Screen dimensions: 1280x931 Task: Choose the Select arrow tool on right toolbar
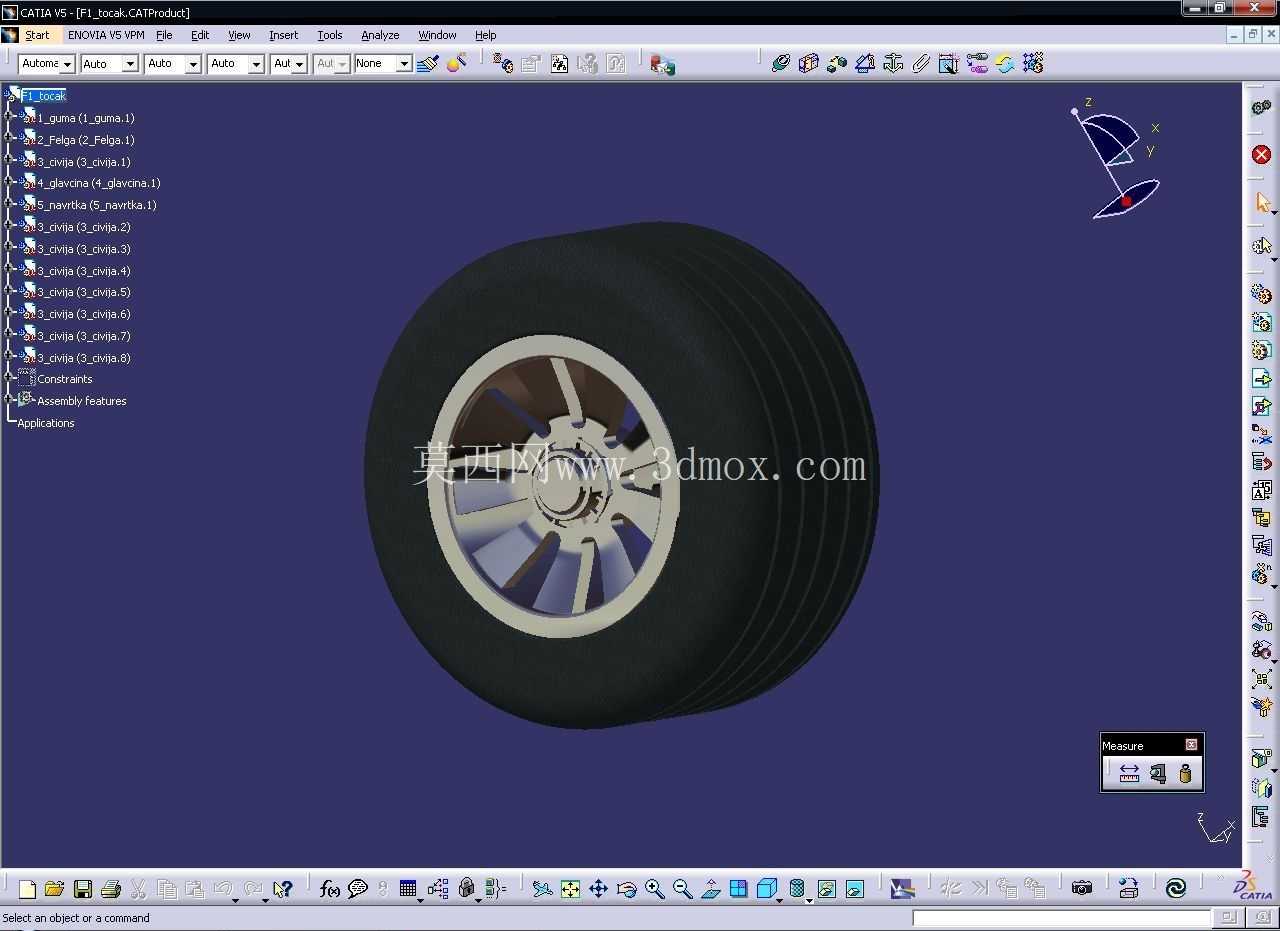click(1261, 203)
